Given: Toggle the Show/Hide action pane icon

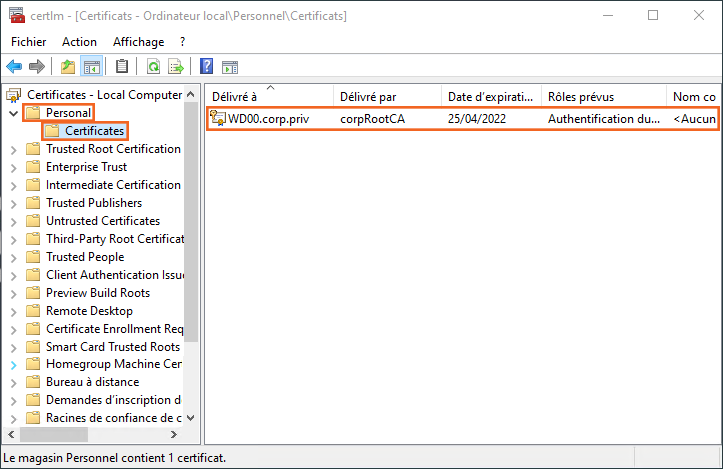Looking at the screenshot, I should click(229, 67).
